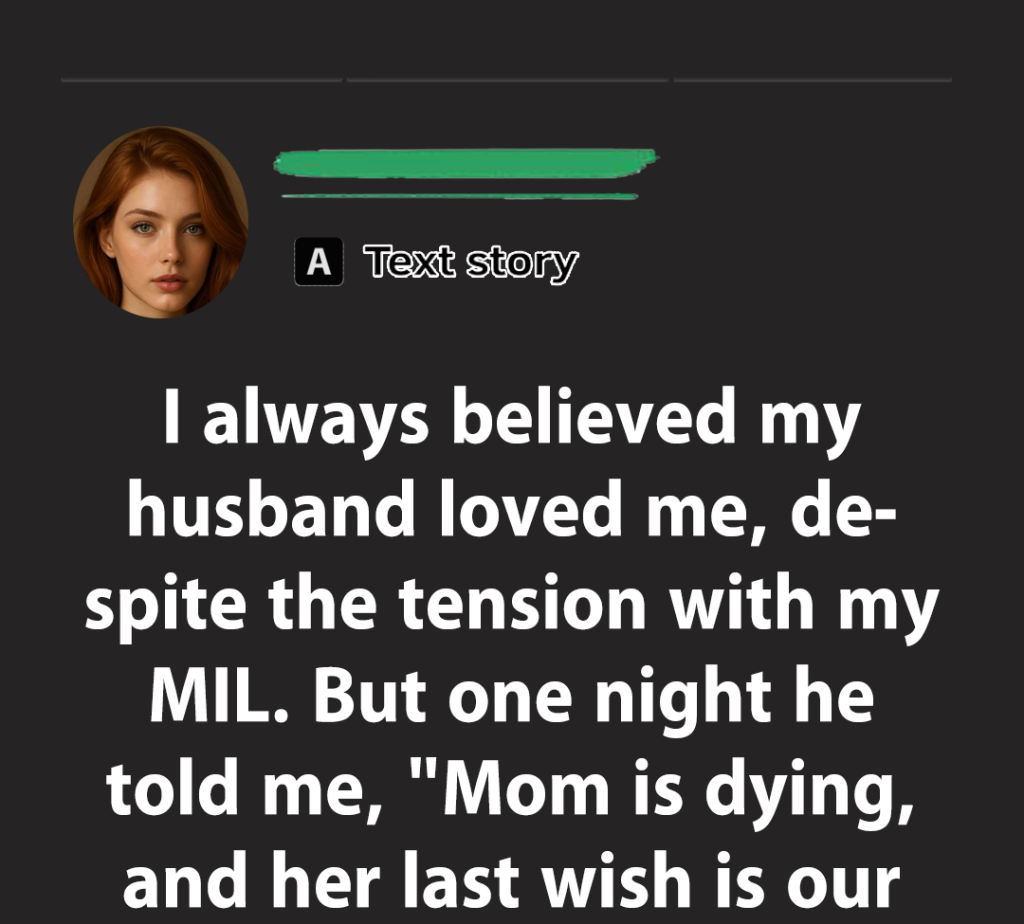Tap the thin green line under the username

460,196
